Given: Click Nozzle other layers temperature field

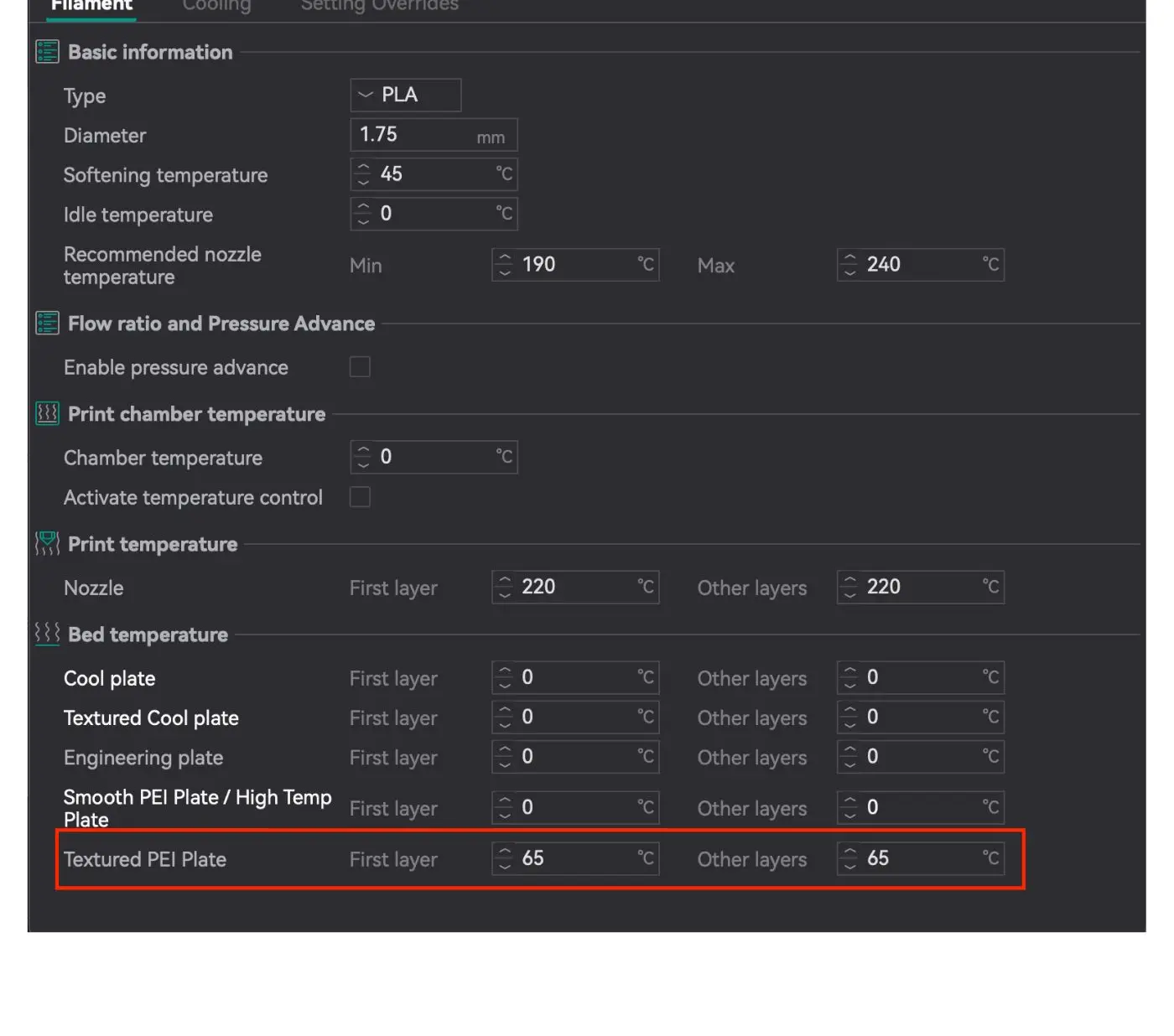Looking at the screenshot, I should pos(921,587).
